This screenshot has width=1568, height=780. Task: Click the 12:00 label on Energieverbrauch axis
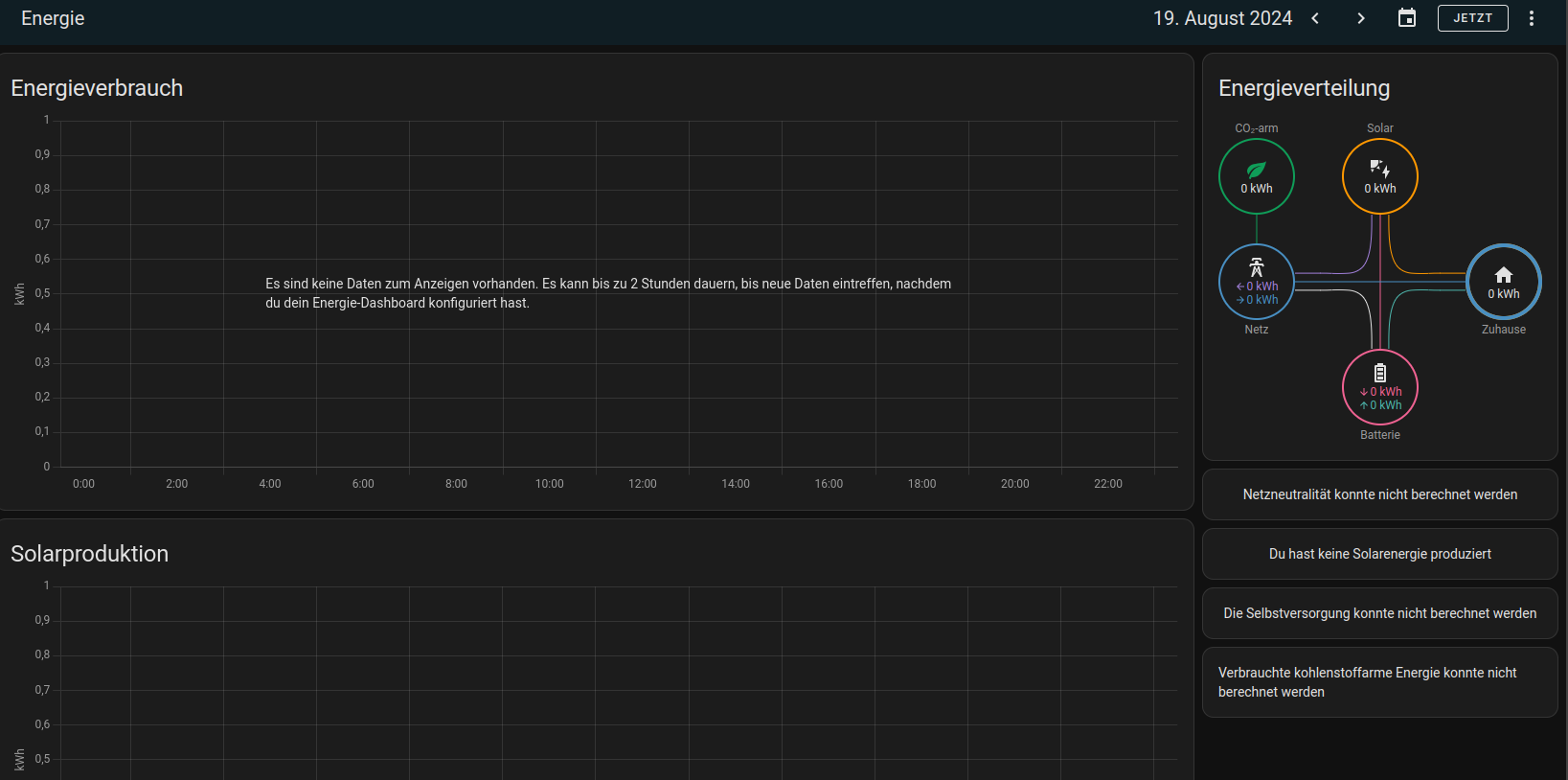643,484
